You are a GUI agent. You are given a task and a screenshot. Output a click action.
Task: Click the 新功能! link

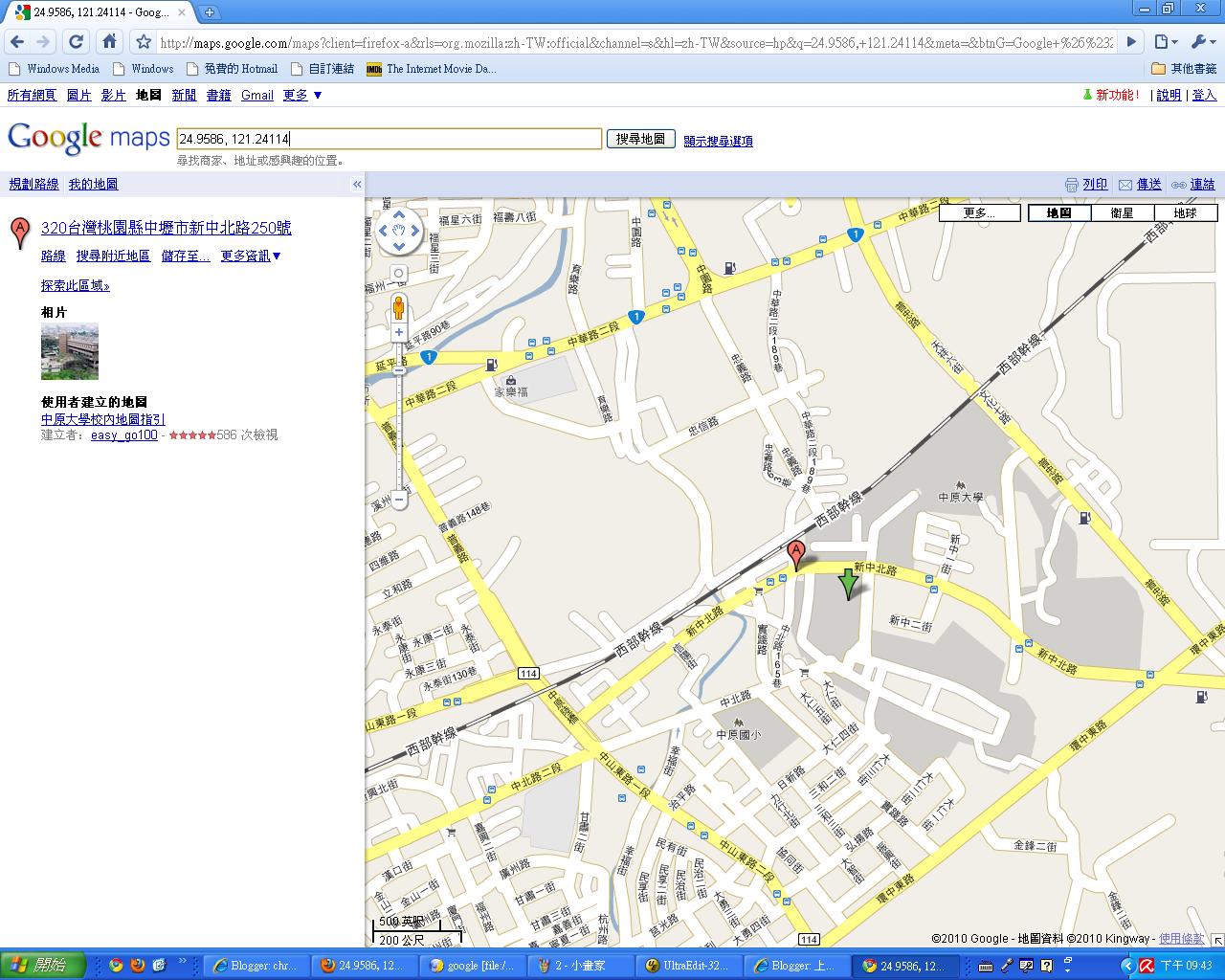pos(1117,95)
